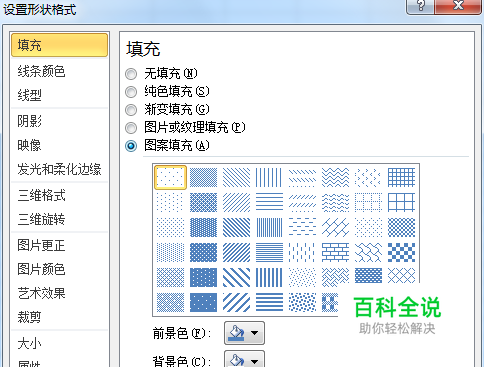Apply the dashed upward diagonal pattern
Viewport: 484px width, 367px height.
tap(302, 202)
